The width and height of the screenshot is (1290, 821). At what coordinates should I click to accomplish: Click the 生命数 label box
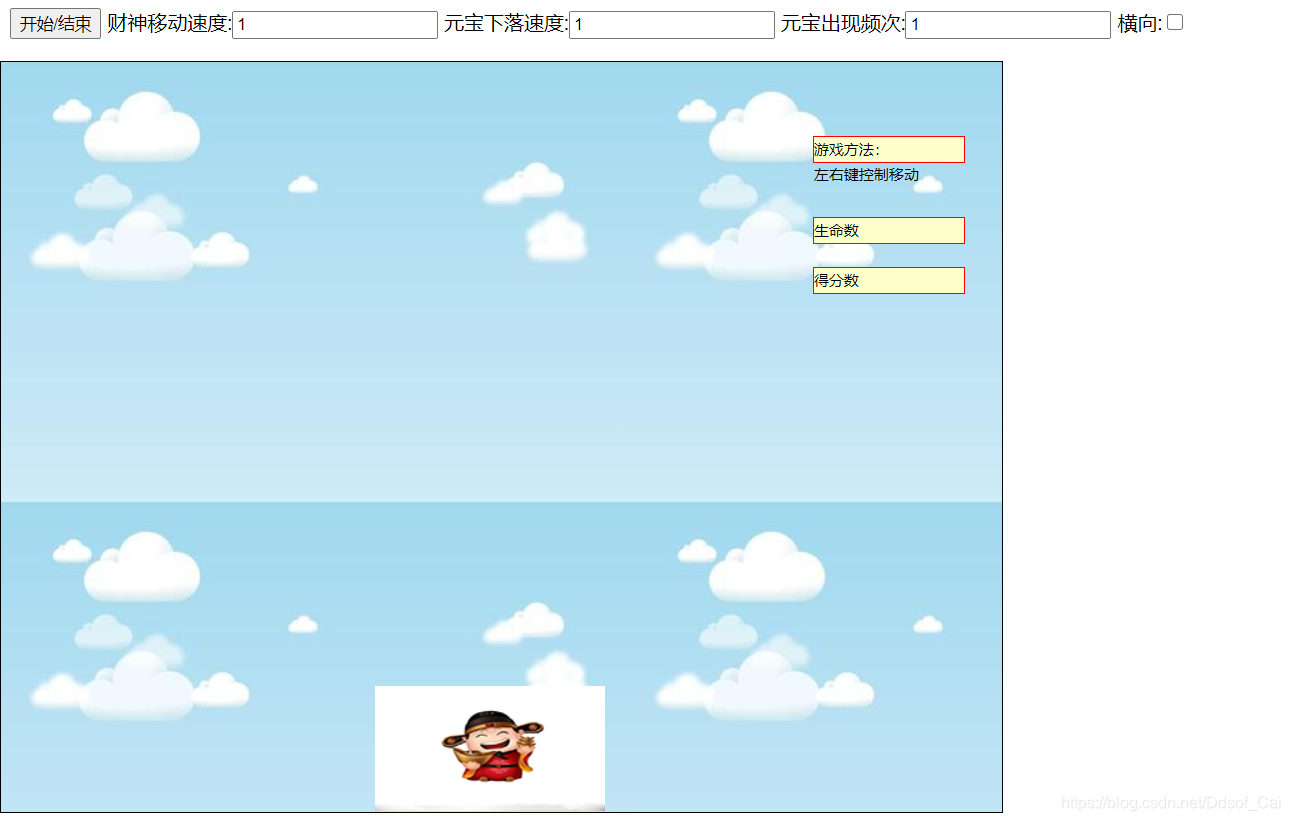[x=889, y=230]
